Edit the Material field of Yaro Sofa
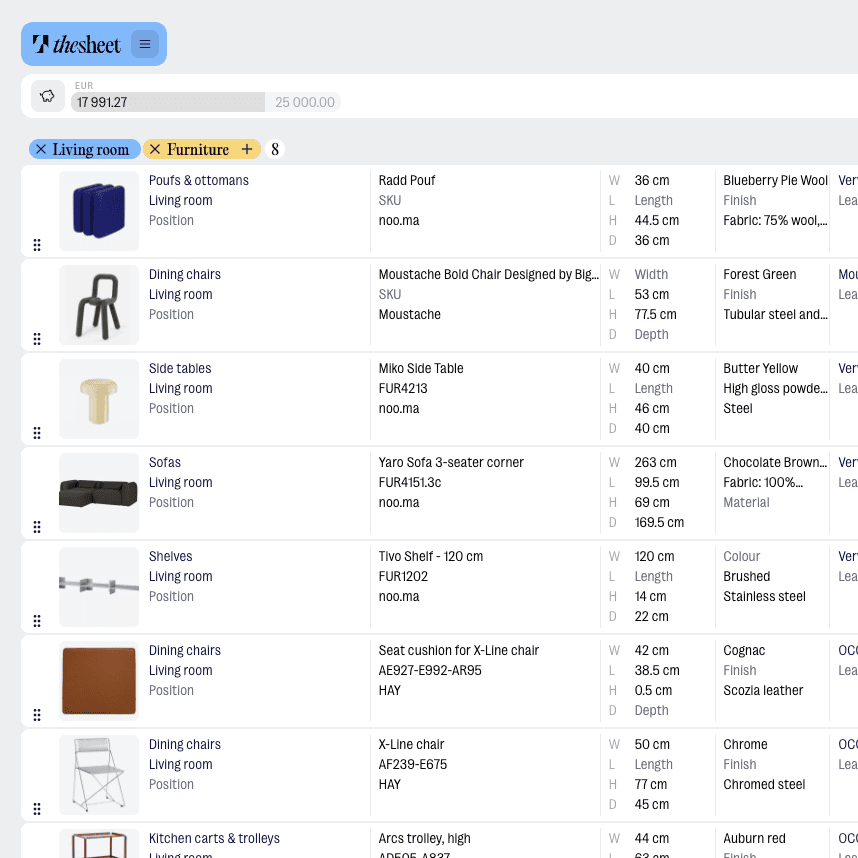 point(746,503)
